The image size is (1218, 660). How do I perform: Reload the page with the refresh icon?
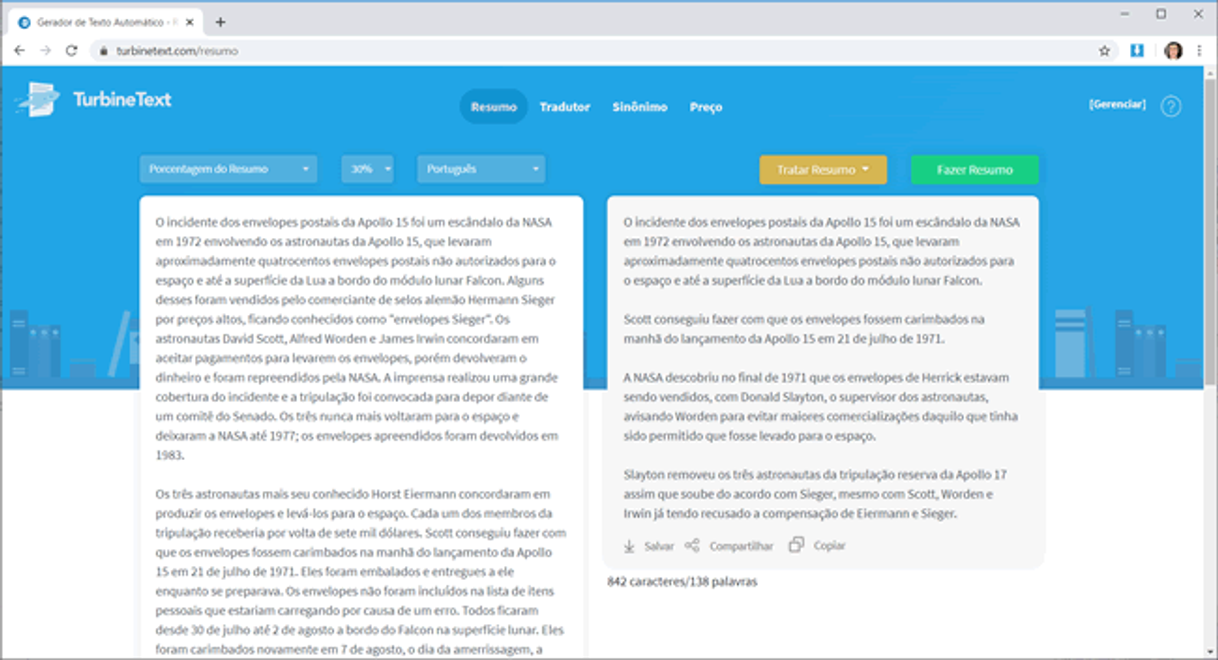point(71,50)
